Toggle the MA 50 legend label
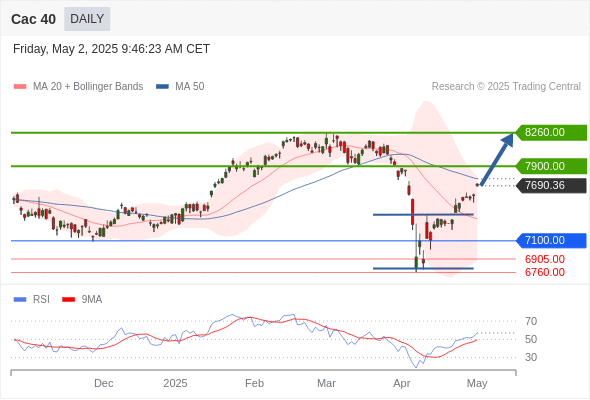 pyautogui.click(x=190, y=87)
